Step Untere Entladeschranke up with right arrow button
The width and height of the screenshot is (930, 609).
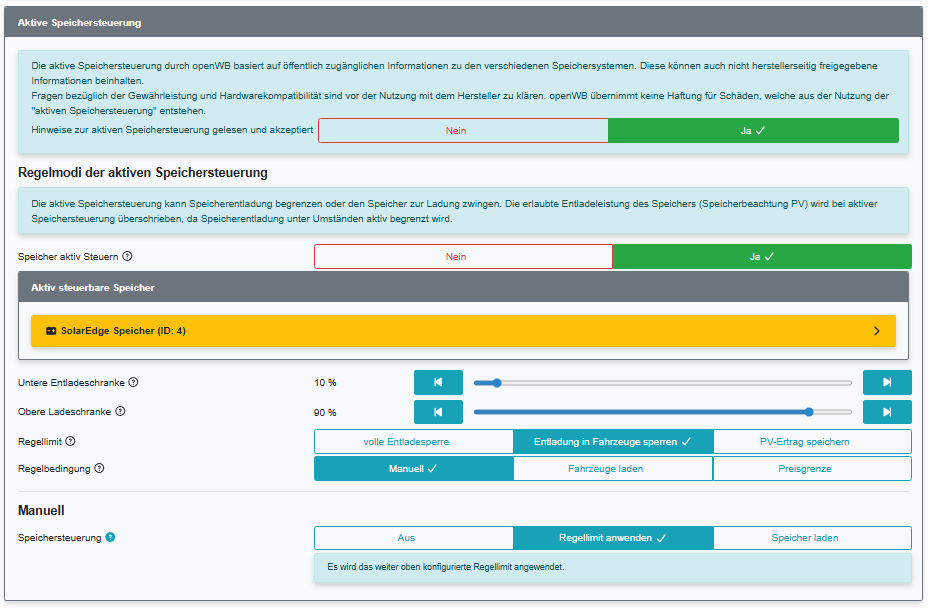click(887, 382)
